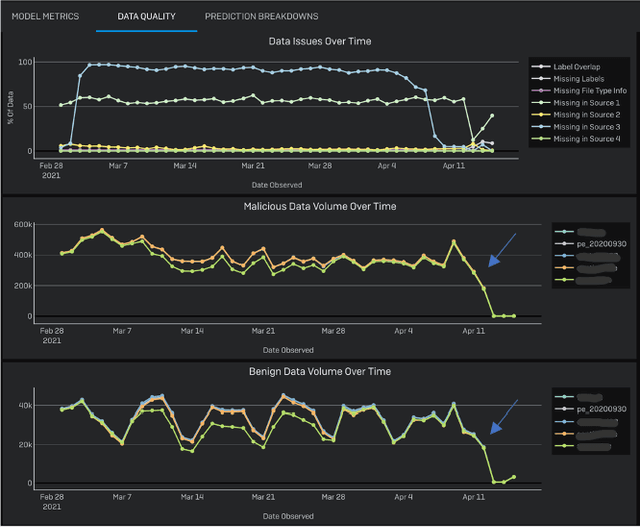Click the Malicious Data Volume Over Time title

[318, 206]
